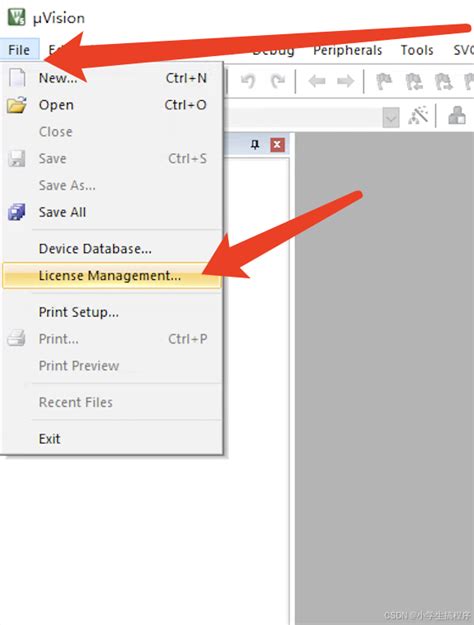Select License Management... in File menu

pos(112,276)
